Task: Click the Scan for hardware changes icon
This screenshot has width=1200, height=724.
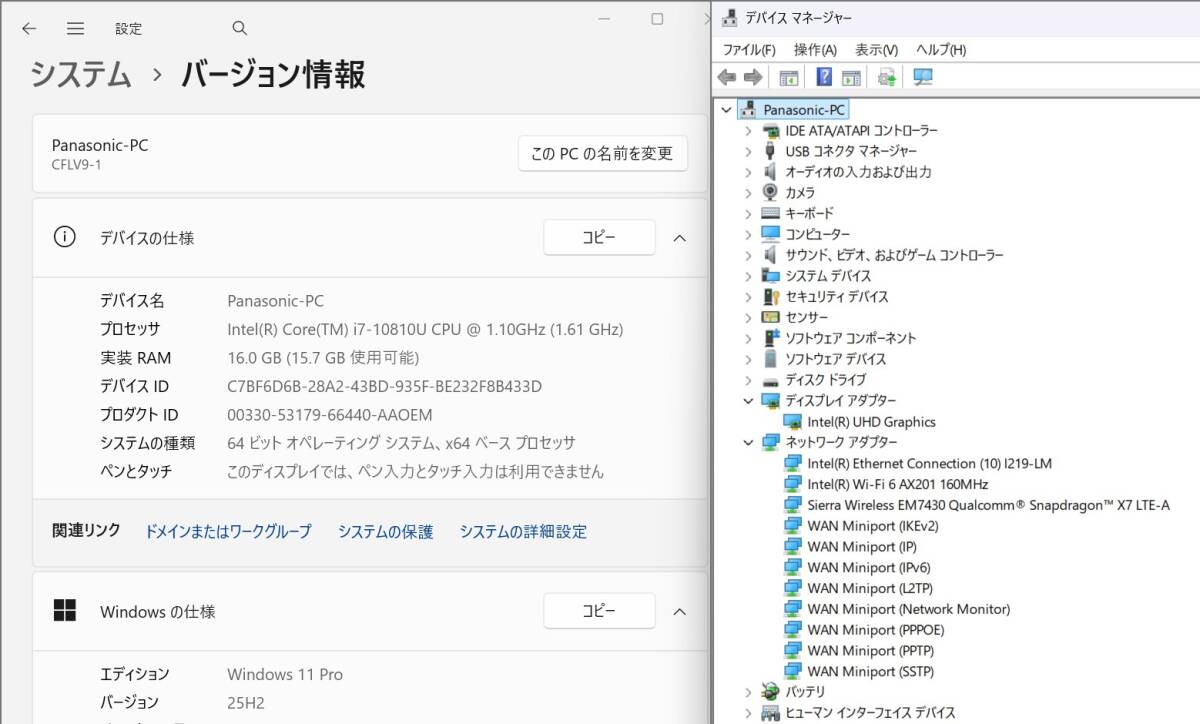Action: coord(922,77)
